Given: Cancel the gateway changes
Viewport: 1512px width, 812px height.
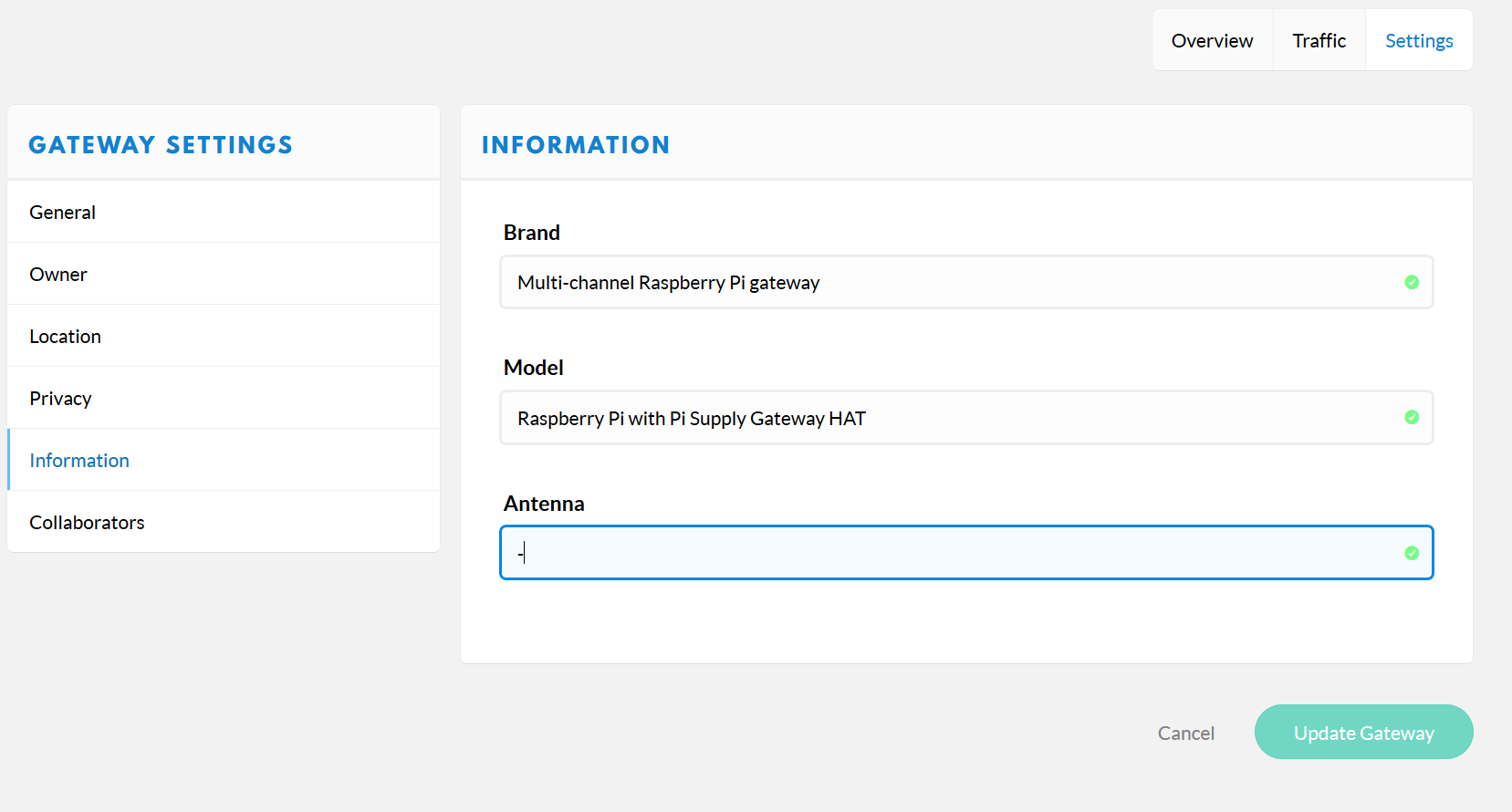Looking at the screenshot, I should [1185, 733].
